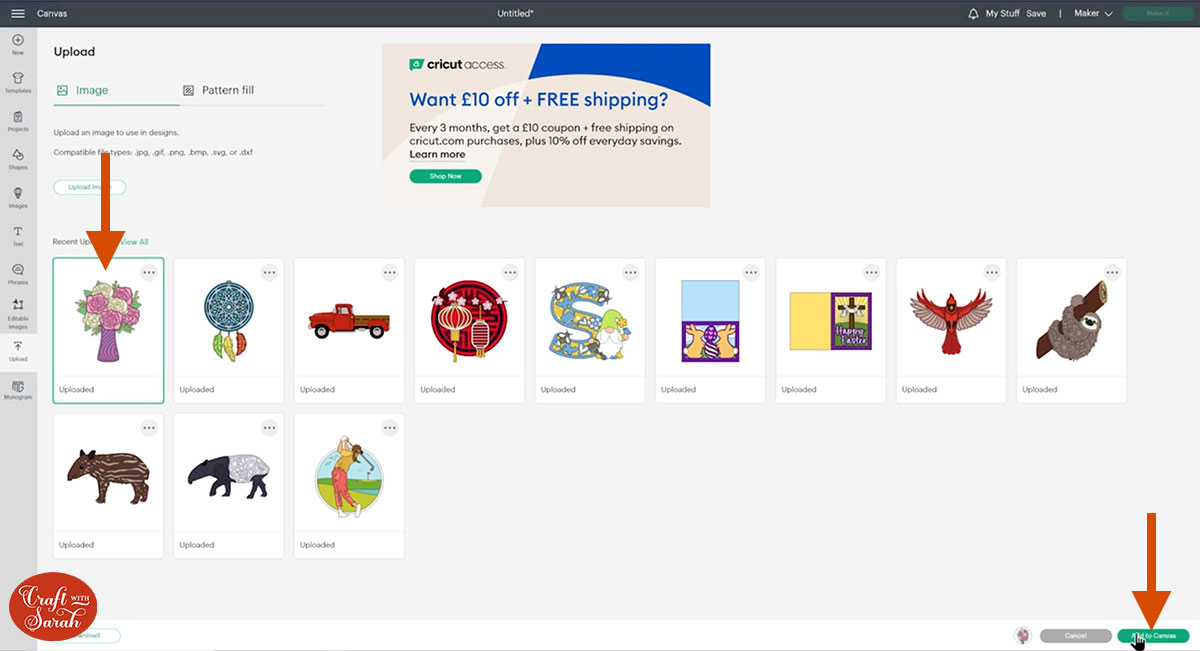Open the hamburger menu
Viewport: 1200px width, 651px height.
pyautogui.click(x=18, y=13)
